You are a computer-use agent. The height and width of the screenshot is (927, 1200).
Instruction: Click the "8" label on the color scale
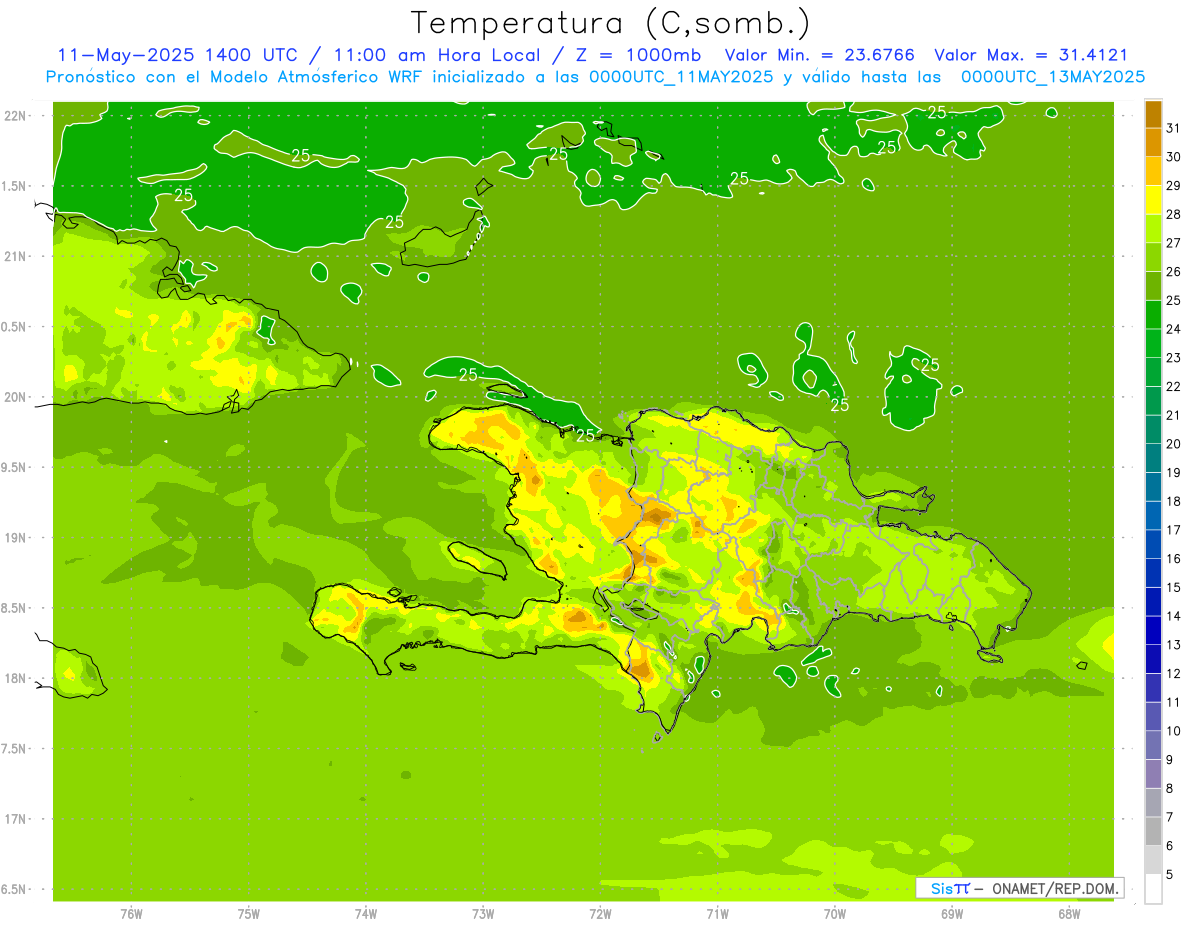1170,789
